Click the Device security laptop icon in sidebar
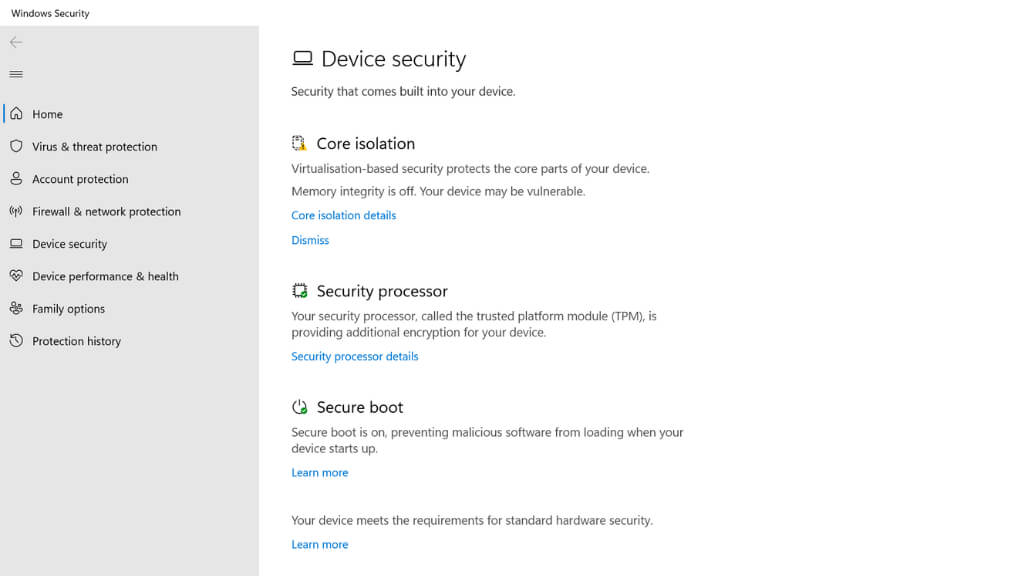This screenshot has width=1024, height=576. point(16,244)
